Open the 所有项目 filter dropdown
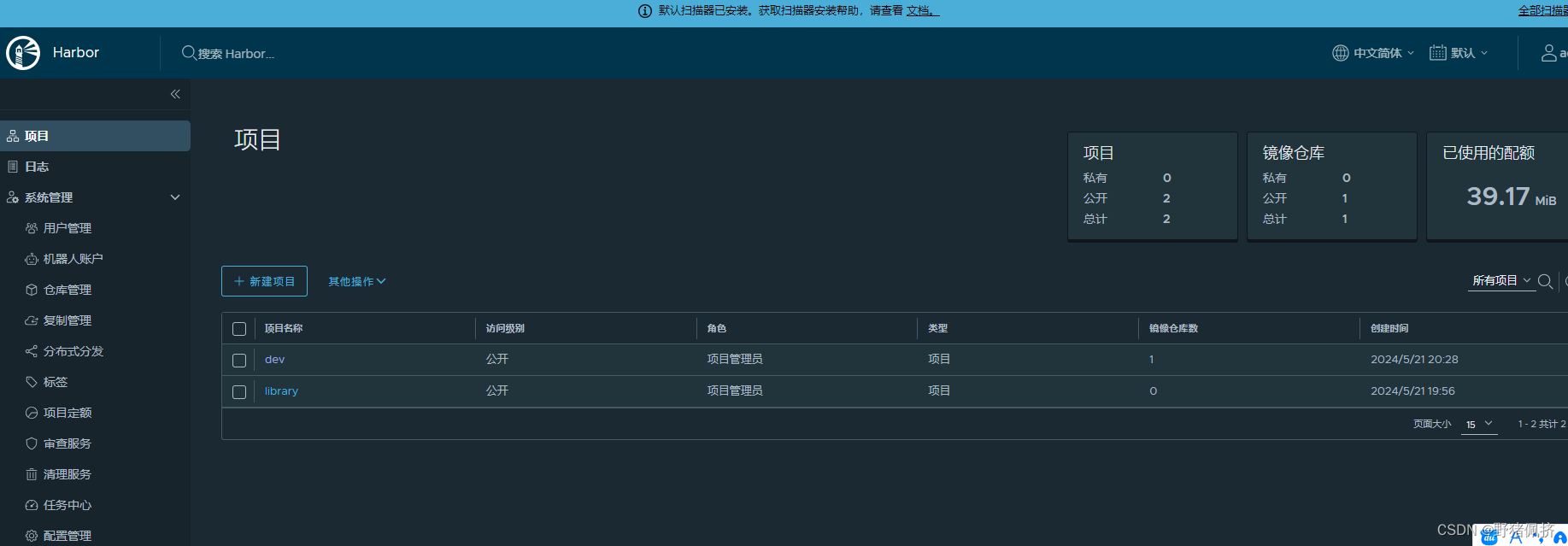Image resolution: width=1568 pixels, height=546 pixels. pos(1501,280)
